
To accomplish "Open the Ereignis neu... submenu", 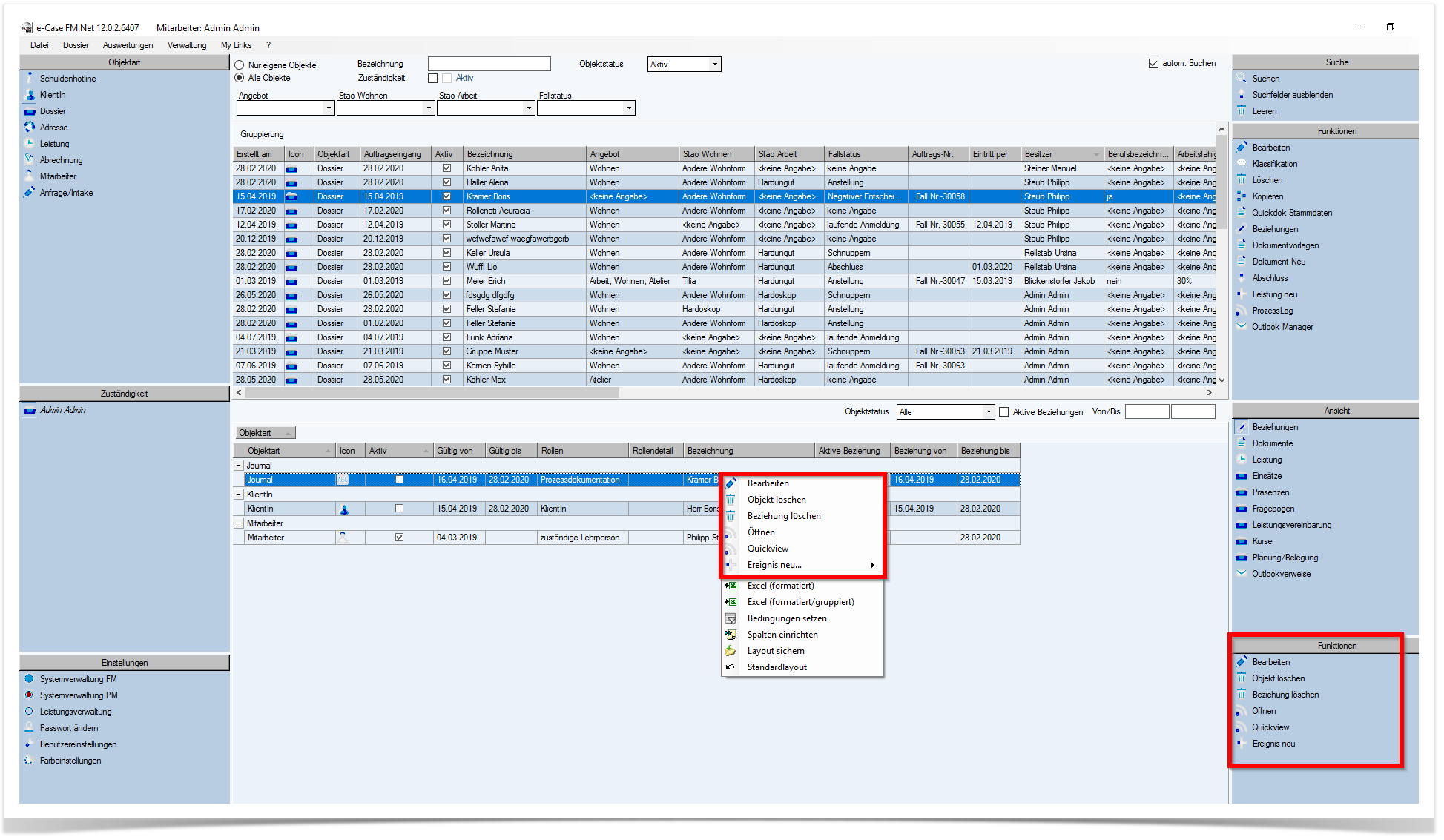I will click(774, 565).
